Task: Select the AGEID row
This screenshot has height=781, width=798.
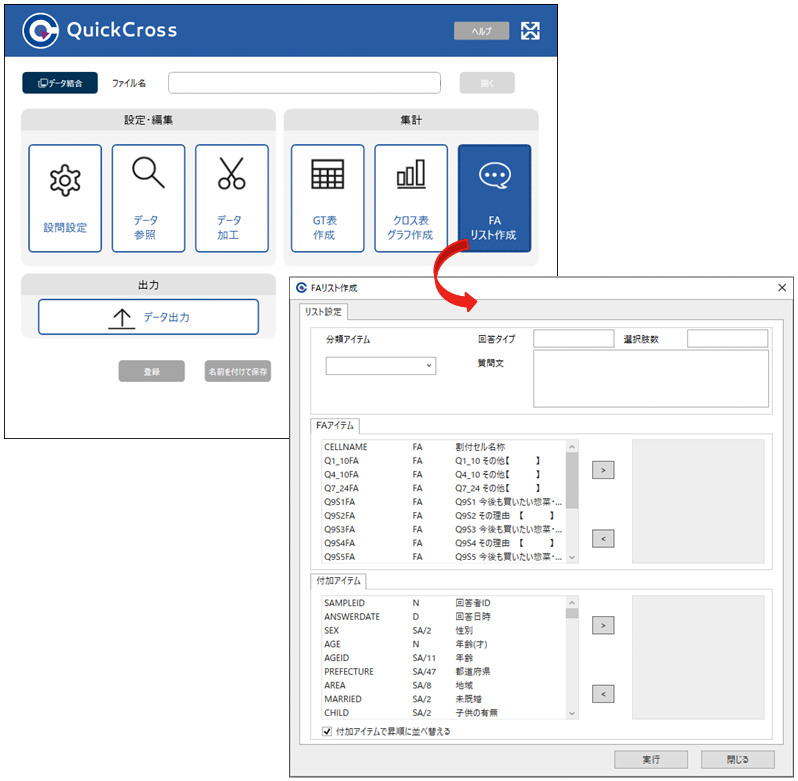Action: (x=443, y=657)
